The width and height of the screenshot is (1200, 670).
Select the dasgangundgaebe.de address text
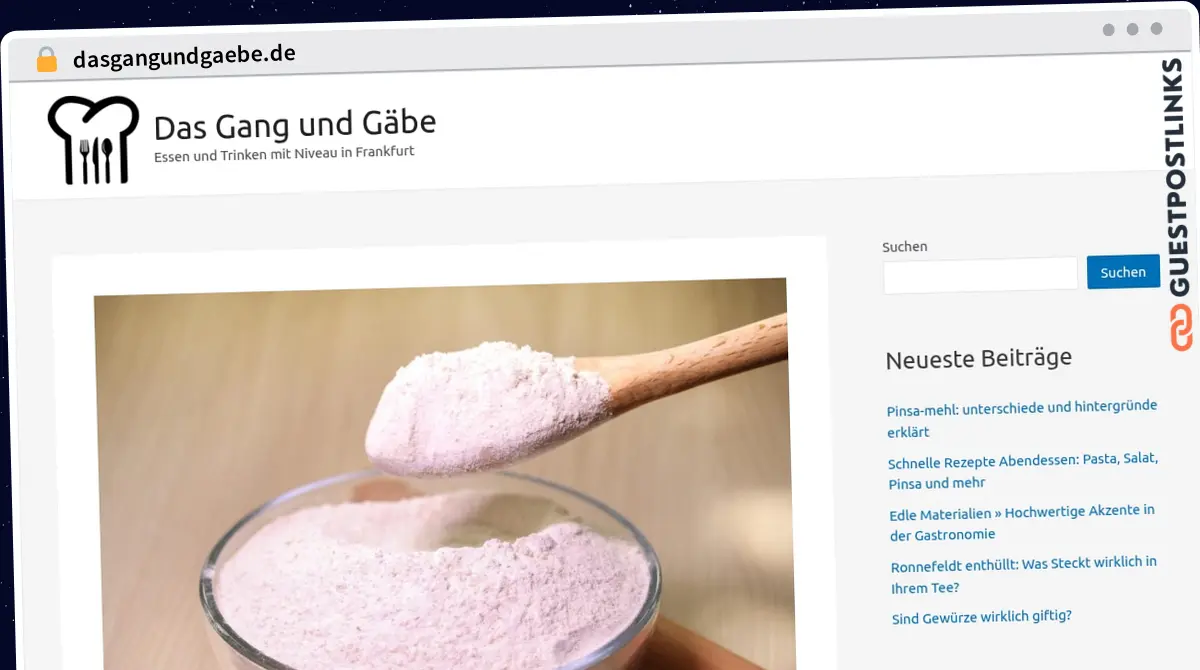[x=184, y=56]
